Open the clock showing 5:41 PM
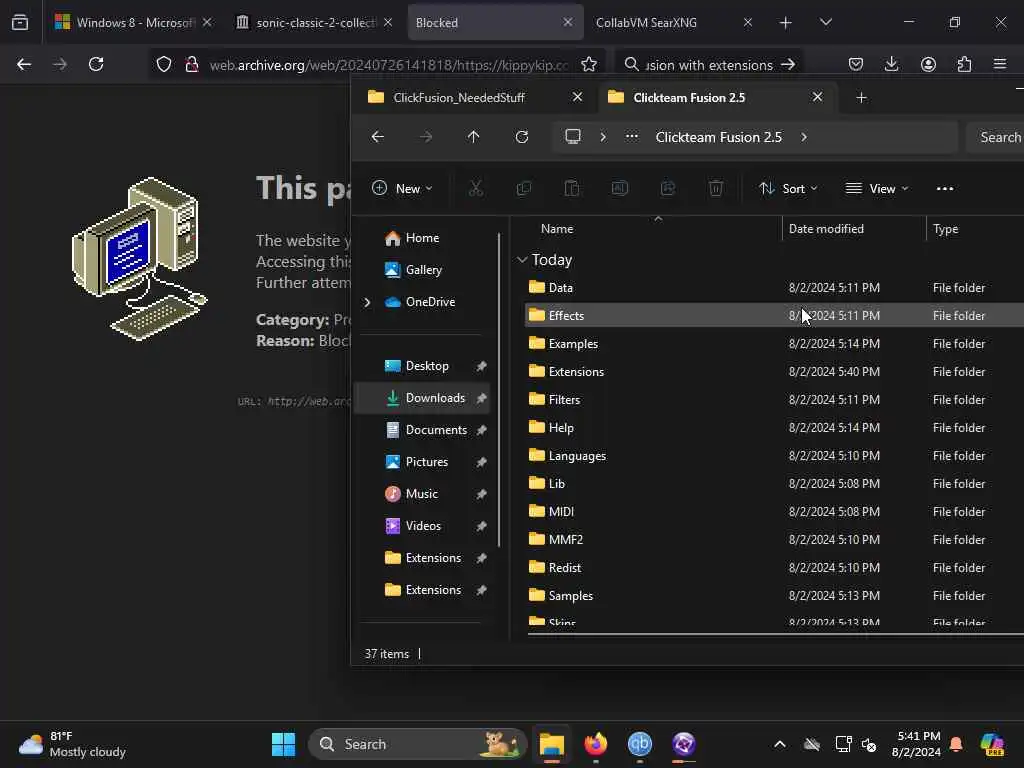 click(917, 744)
